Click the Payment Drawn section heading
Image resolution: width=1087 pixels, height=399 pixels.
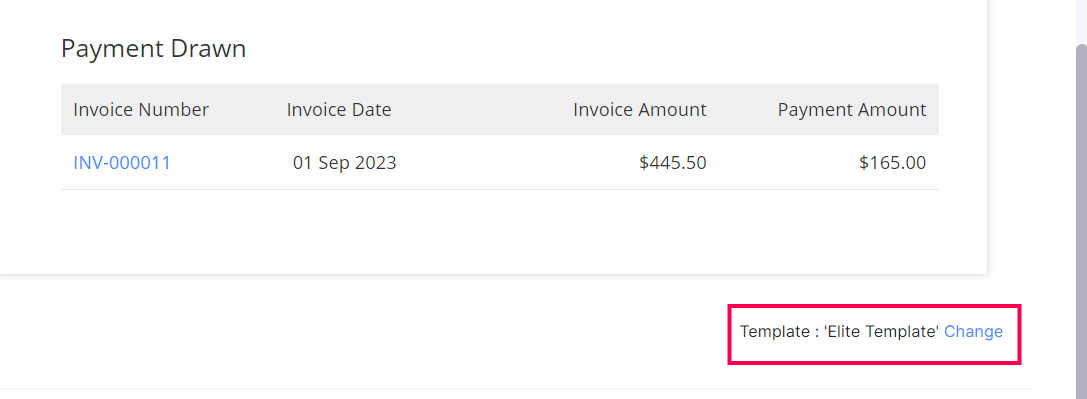153,49
